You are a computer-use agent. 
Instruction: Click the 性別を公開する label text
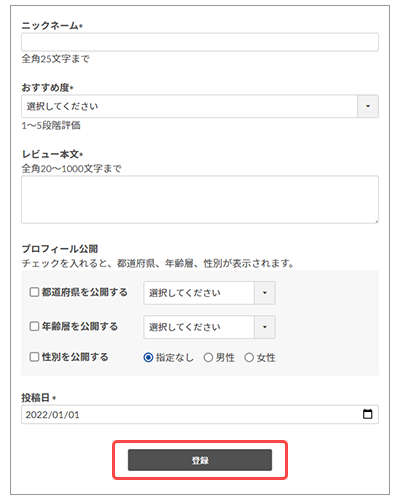click(x=75, y=357)
